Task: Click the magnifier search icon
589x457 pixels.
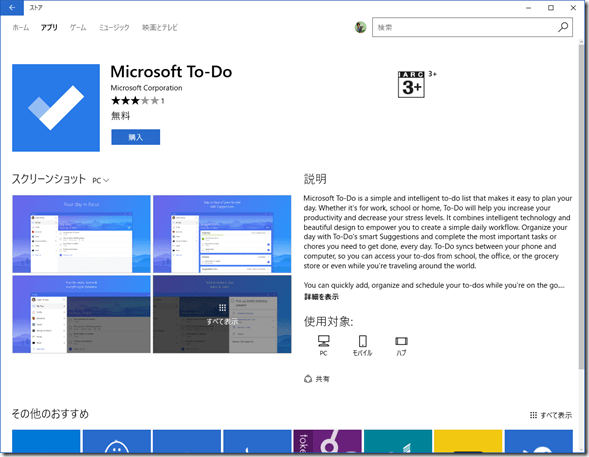Action: pos(563,27)
